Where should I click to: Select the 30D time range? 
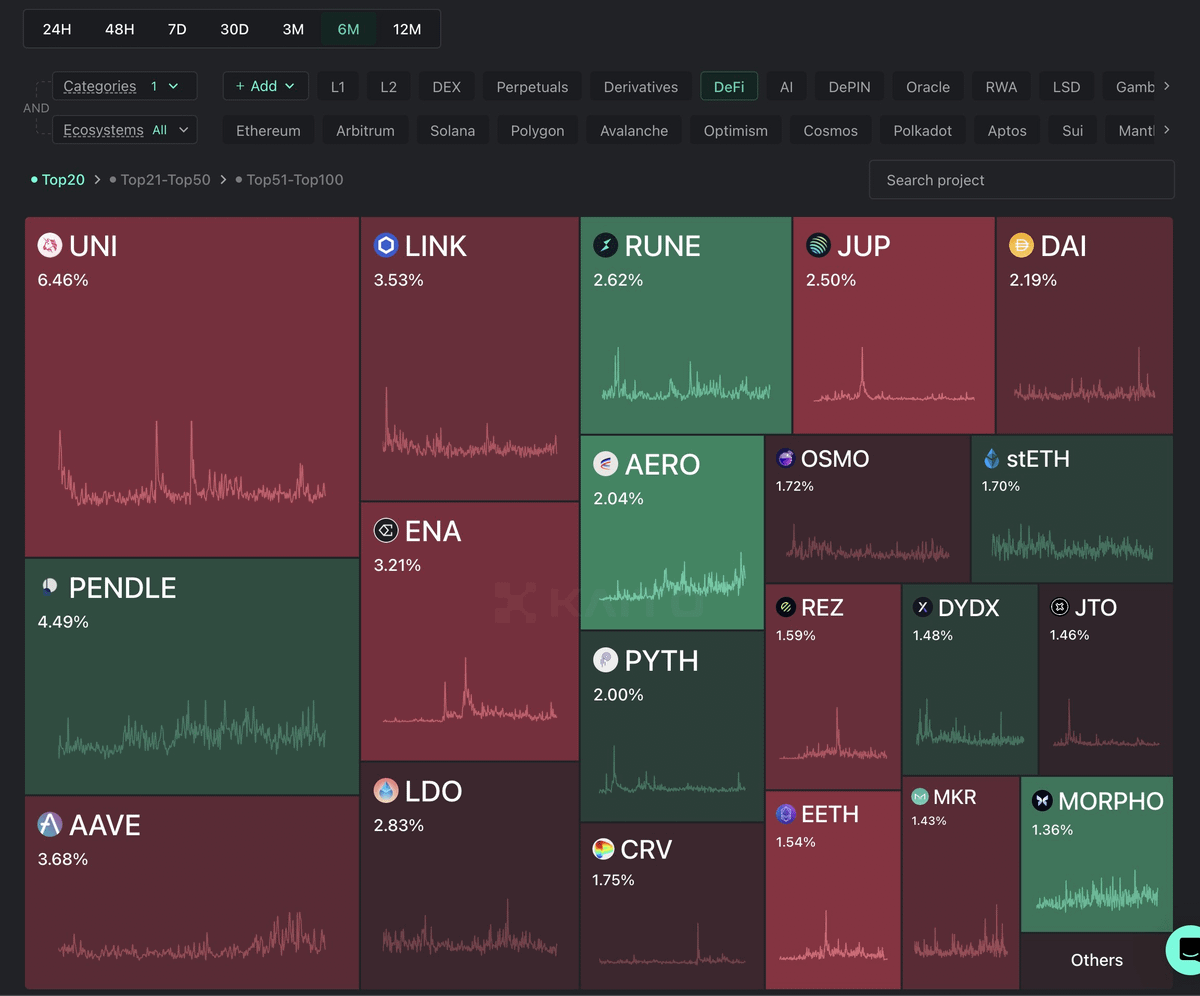[234, 29]
